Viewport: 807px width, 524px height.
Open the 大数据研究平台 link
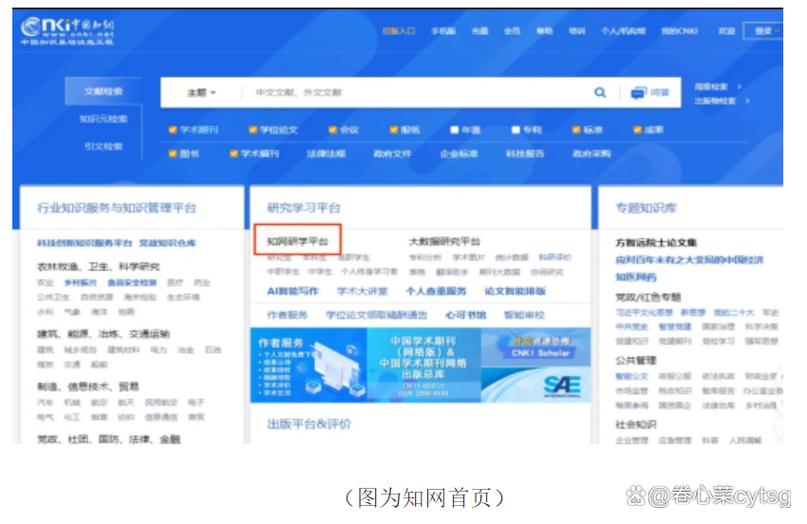click(444, 241)
